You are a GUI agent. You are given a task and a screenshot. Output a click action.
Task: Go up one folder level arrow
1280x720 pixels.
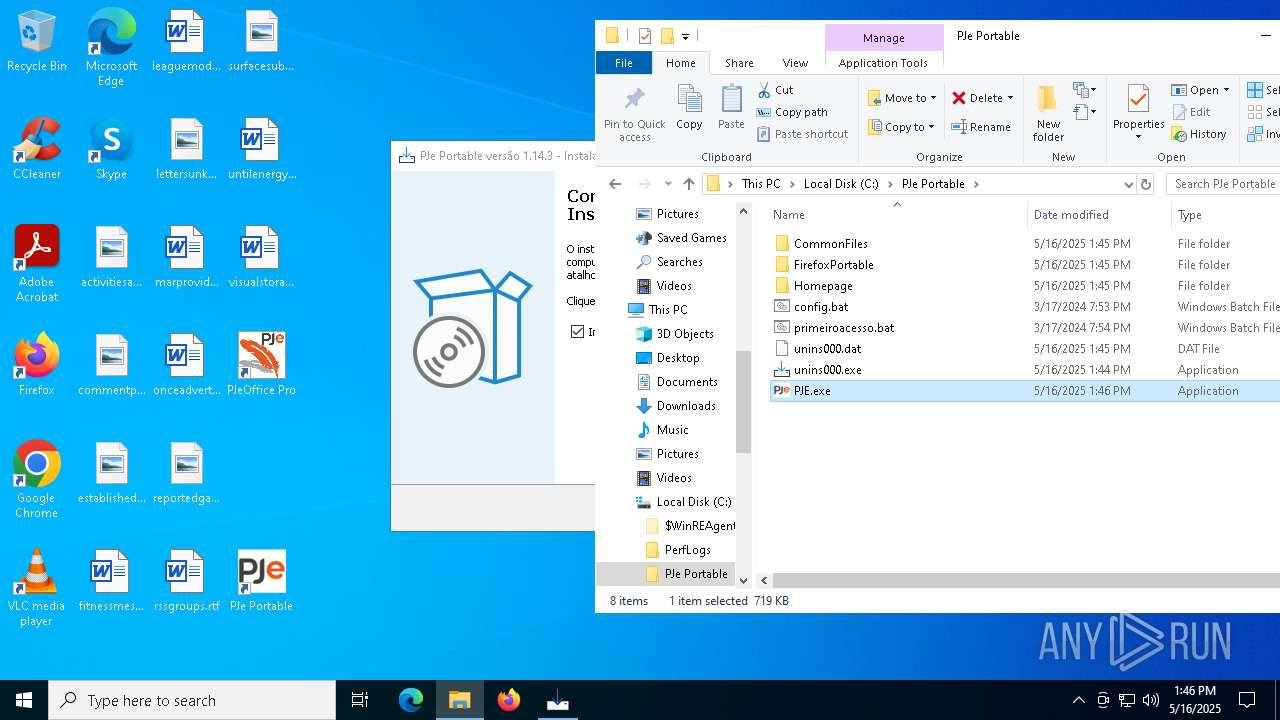coord(689,184)
